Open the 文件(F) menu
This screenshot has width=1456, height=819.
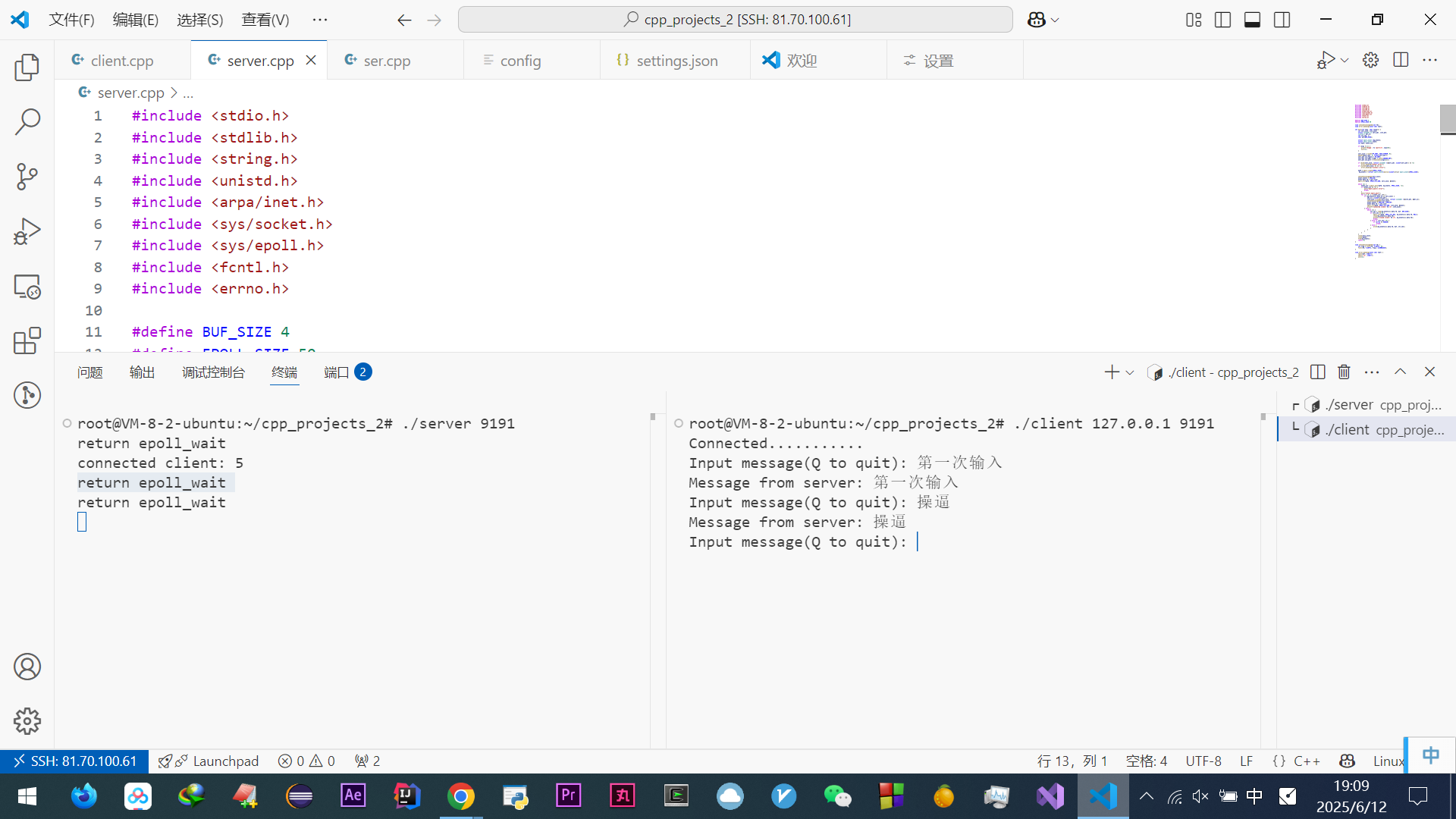(71, 20)
